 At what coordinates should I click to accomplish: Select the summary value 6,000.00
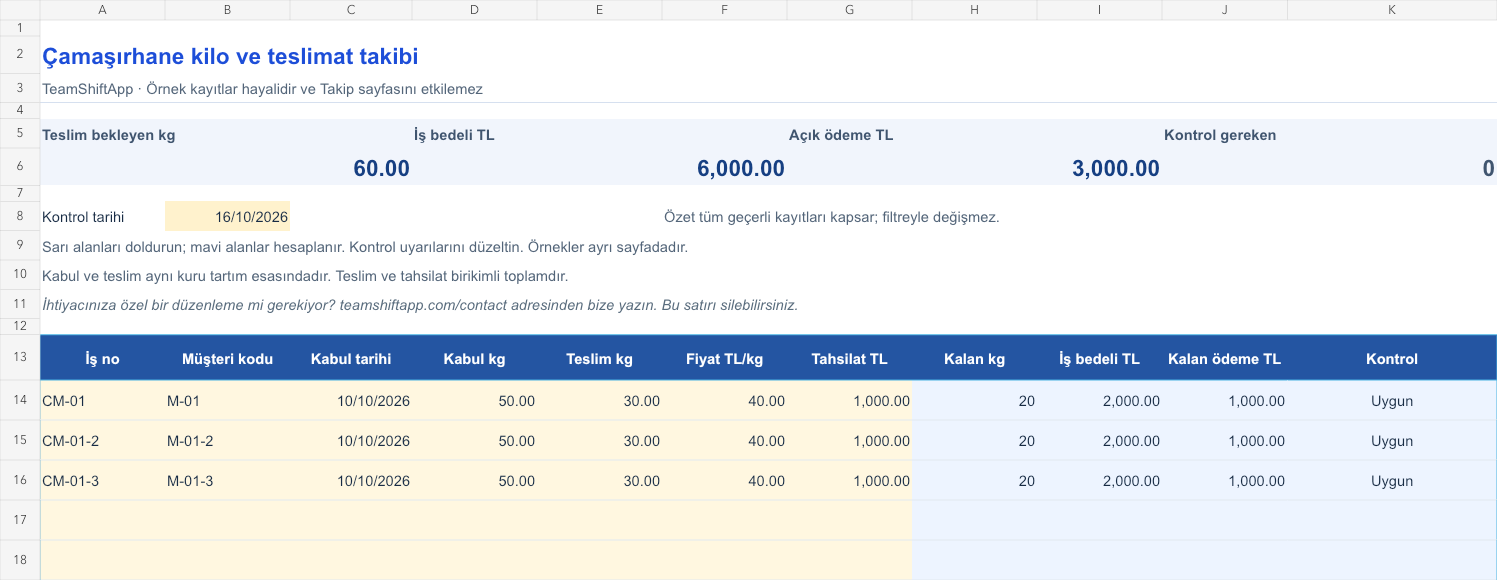point(741,168)
